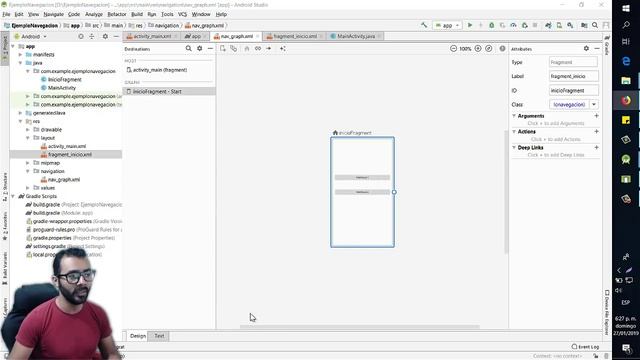This screenshot has height=360, width=640.
Task: Add an argument with the plus icon
Action: 596,116
